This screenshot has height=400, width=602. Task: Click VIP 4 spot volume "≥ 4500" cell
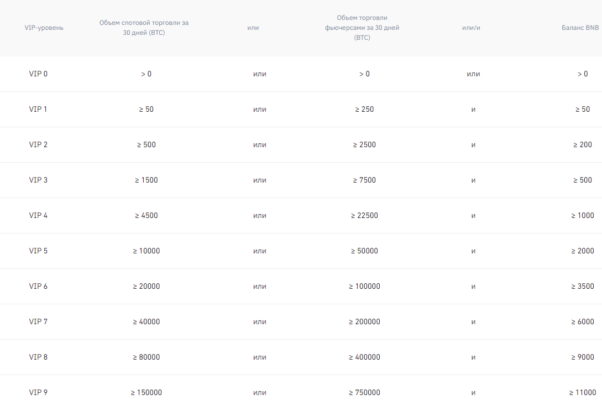pos(146,215)
